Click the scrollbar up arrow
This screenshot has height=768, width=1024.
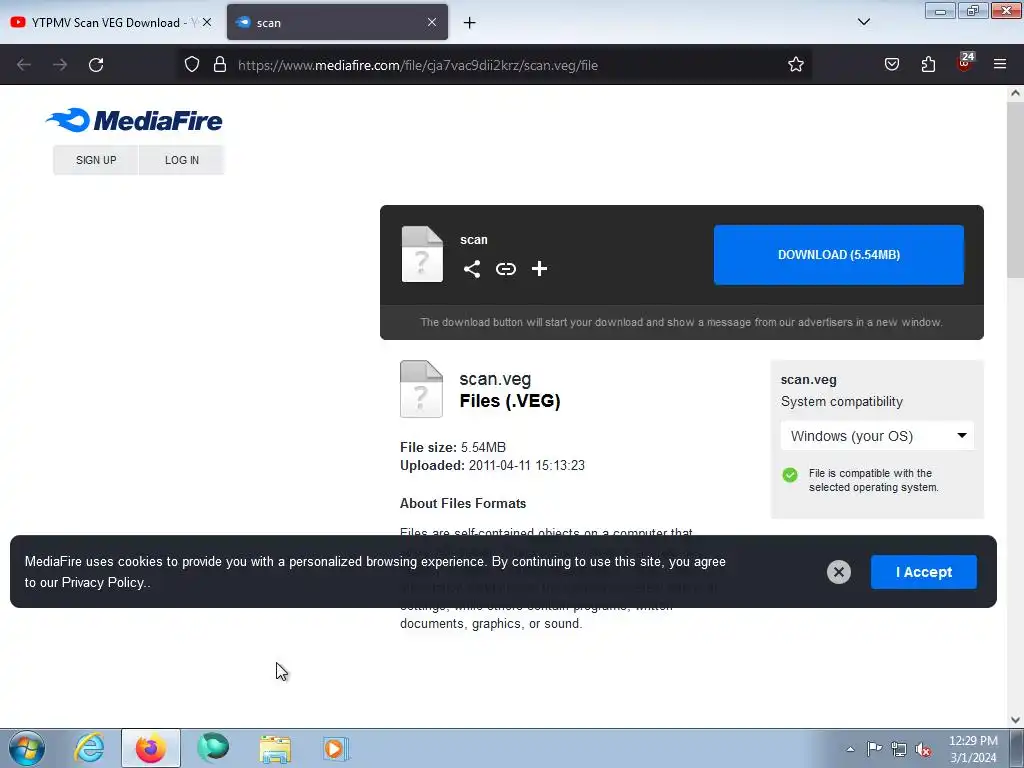[x=1015, y=93]
